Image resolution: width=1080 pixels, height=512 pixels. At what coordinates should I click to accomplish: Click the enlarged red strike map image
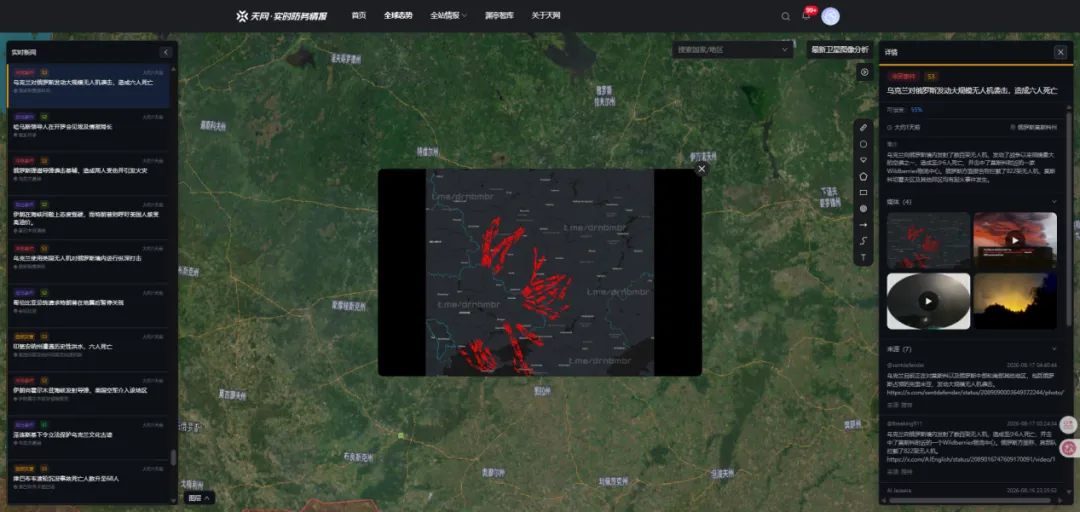click(x=539, y=272)
